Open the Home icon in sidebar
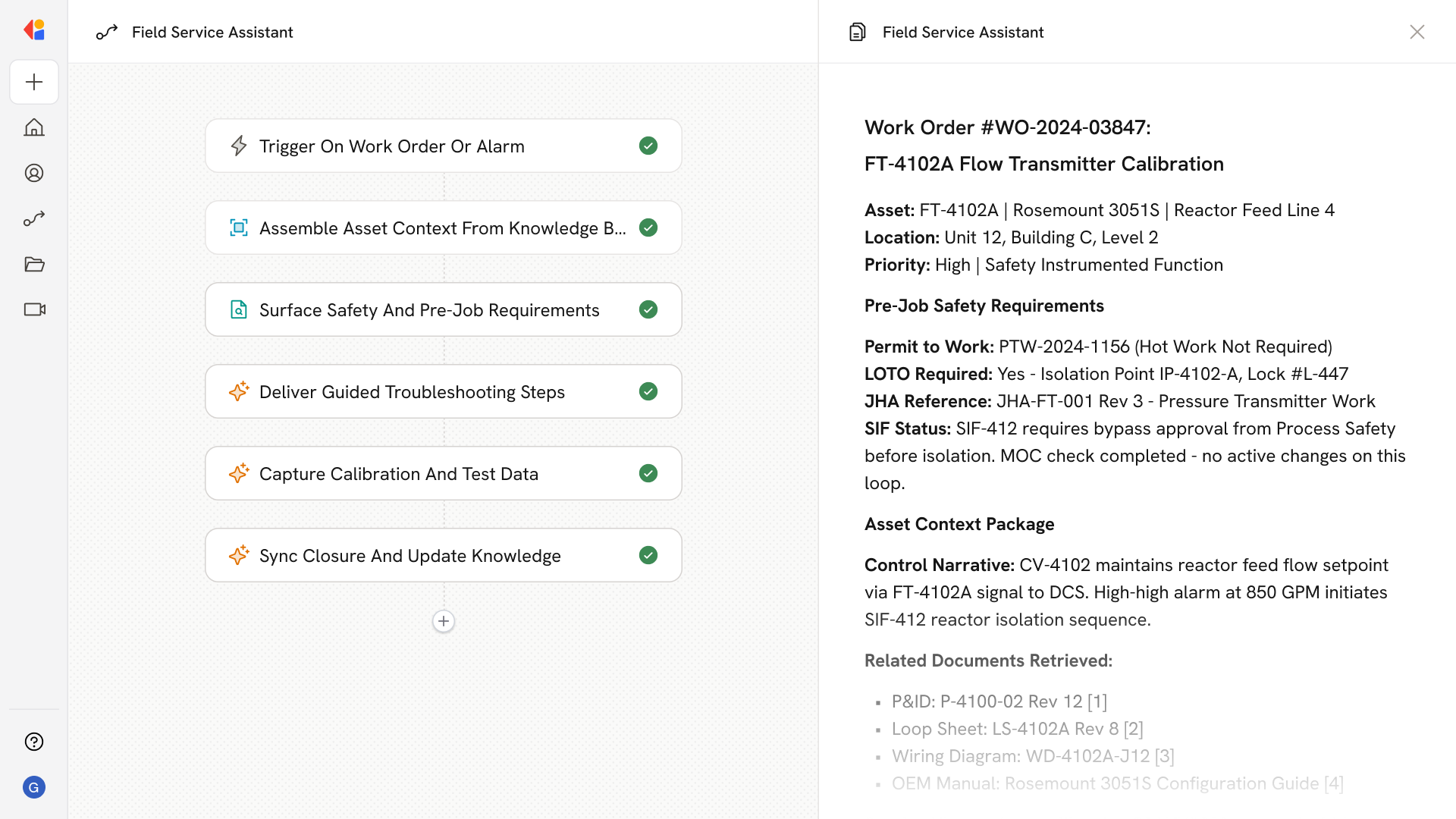The image size is (1456, 819). pos(34,127)
